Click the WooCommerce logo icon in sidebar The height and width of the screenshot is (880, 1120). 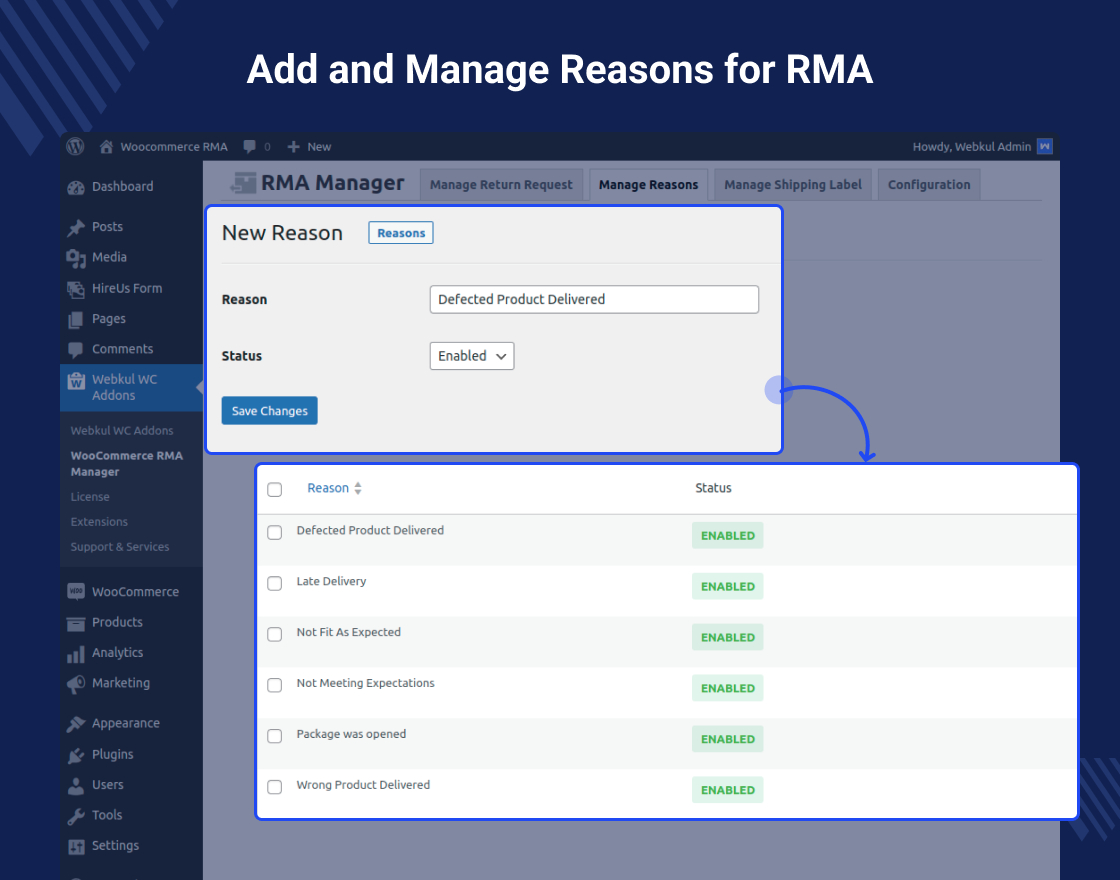pos(76,591)
